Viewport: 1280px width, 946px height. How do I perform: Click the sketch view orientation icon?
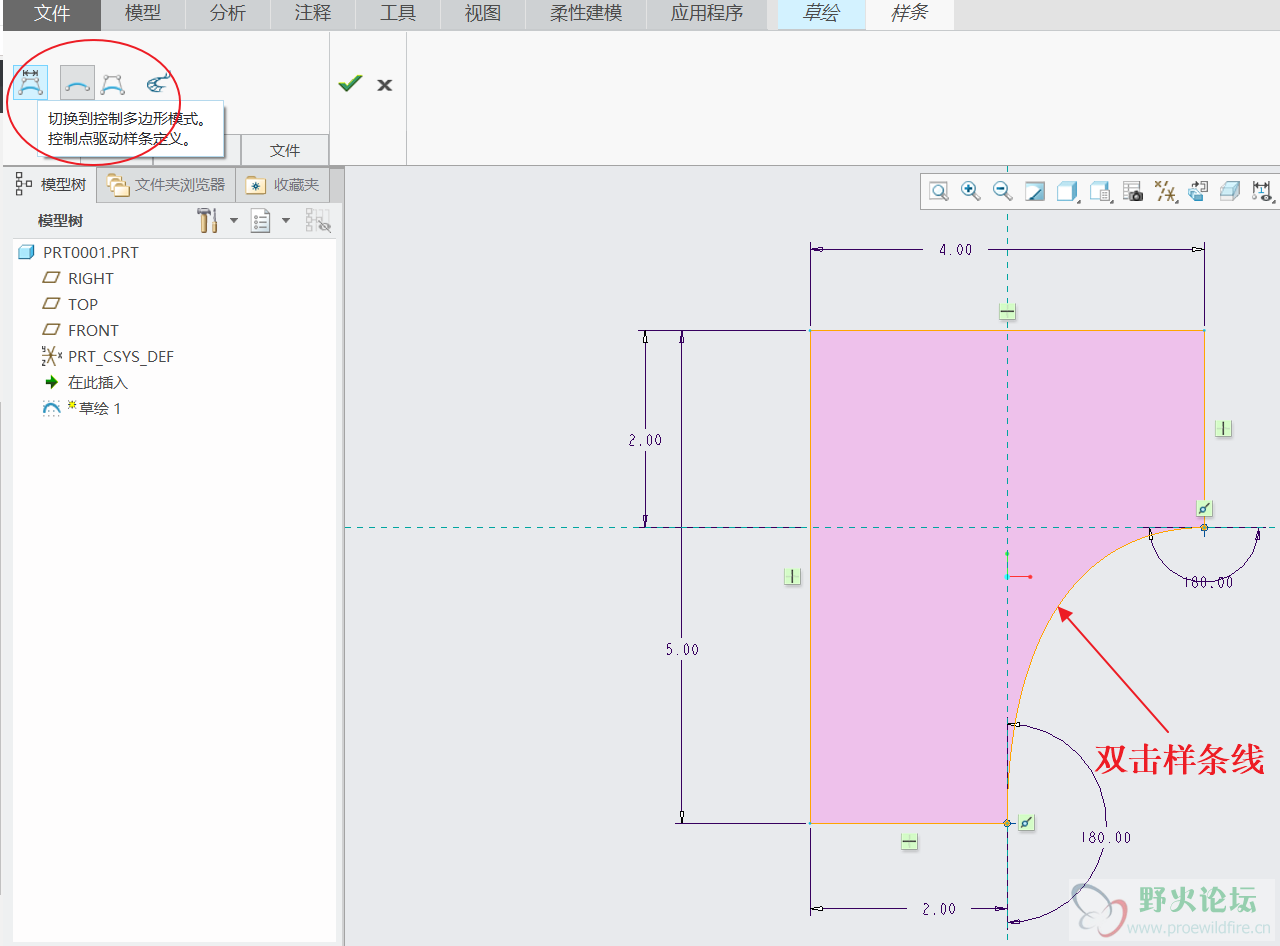[1198, 191]
